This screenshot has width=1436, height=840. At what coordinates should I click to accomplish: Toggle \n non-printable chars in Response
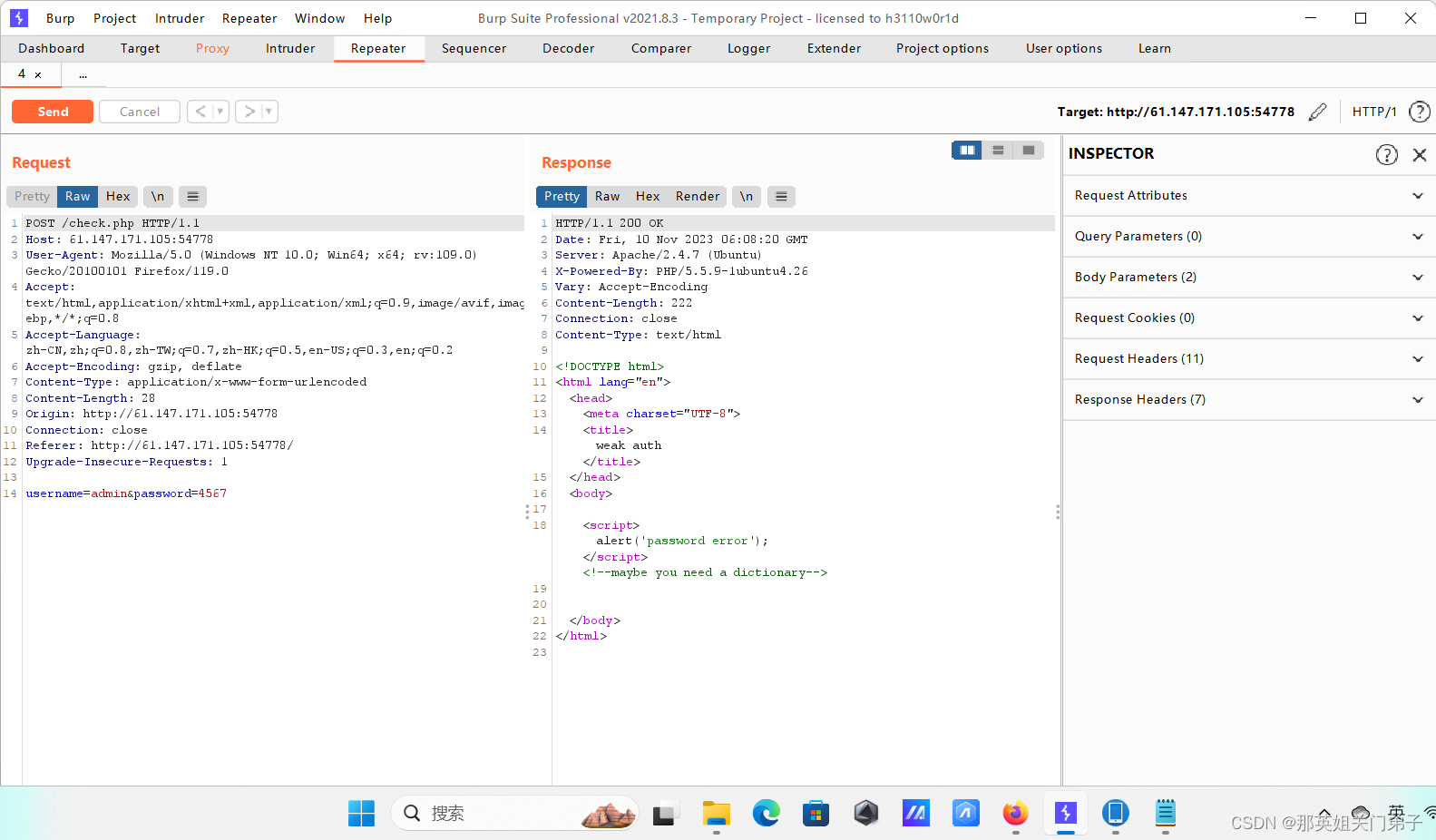[x=747, y=196]
